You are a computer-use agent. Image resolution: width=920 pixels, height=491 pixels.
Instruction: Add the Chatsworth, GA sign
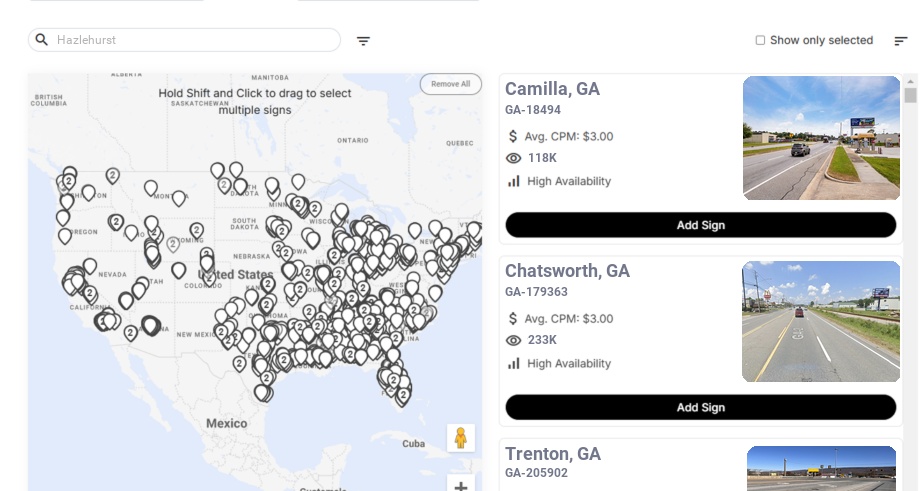(x=700, y=407)
